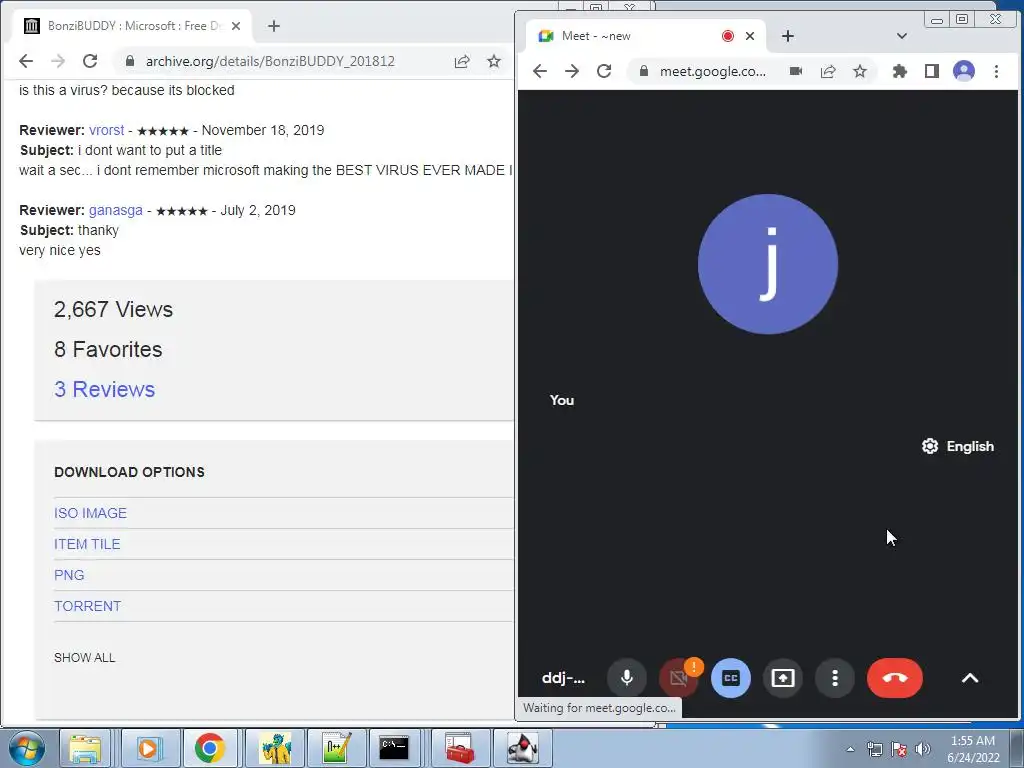Click the meeting code ddj-... label
Screen dimensions: 1024x768
(563, 678)
